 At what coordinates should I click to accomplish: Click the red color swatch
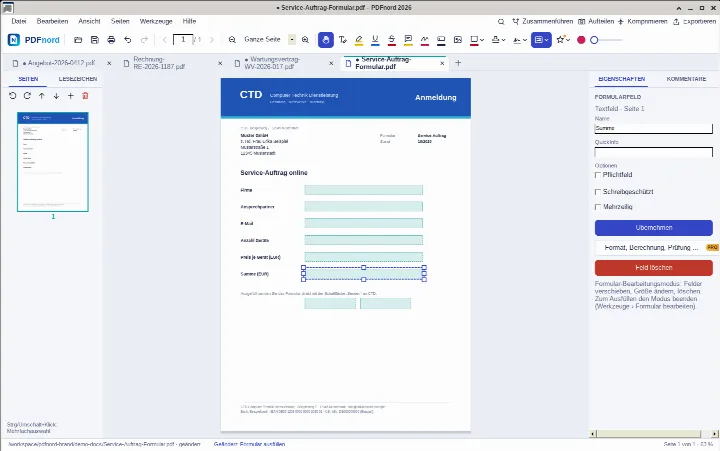click(581, 40)
